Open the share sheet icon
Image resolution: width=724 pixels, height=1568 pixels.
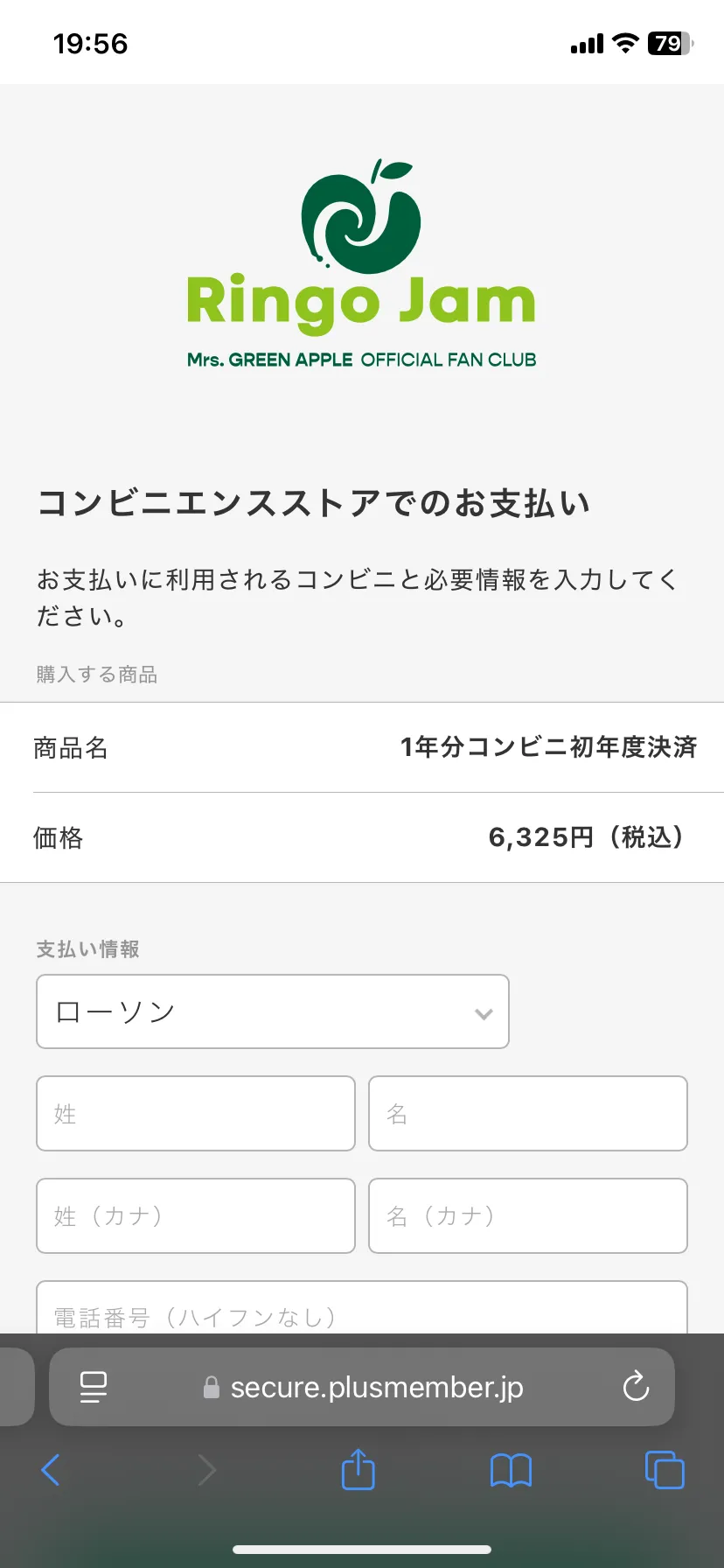click(x=358, y=1468)
